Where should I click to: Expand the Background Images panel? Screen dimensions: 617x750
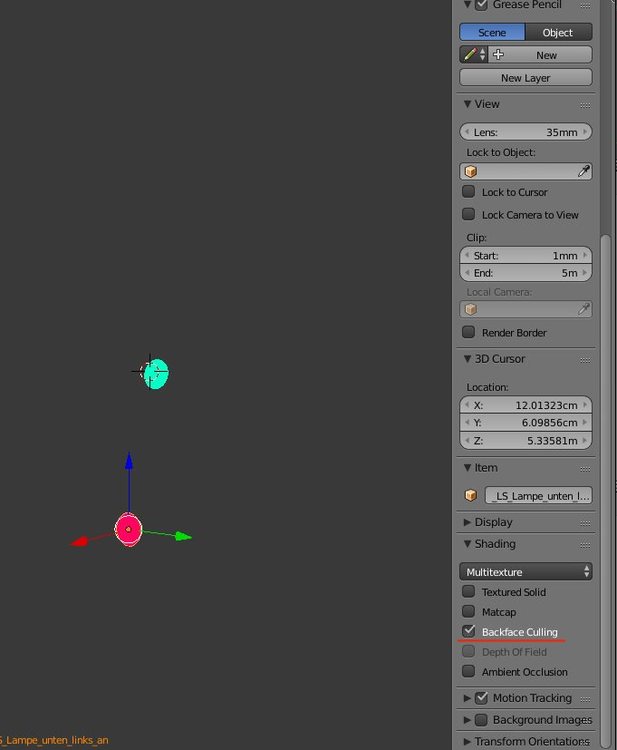(467, 720)
